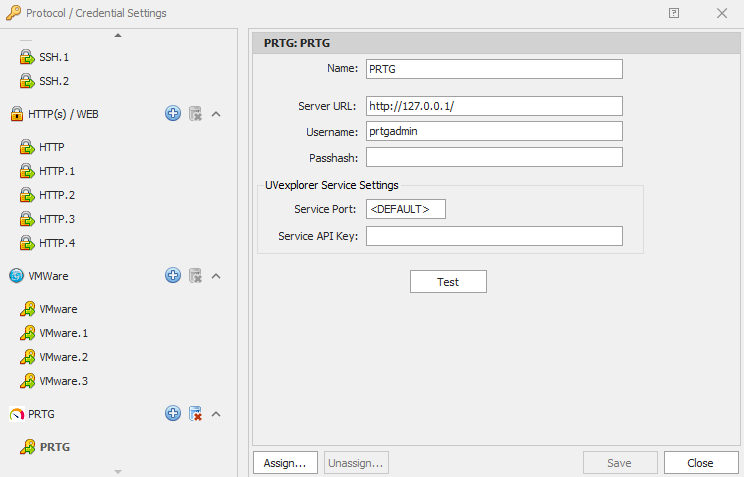Click the VMware.2 key icon
Screen dimensions: 744x477
pyautogui.click(x=27, y=357)
